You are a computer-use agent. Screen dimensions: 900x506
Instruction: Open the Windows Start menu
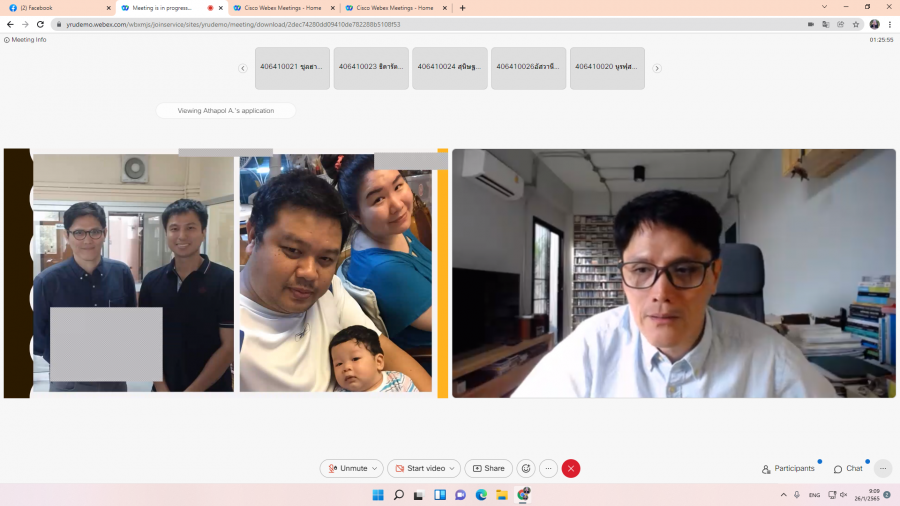[378, 495]
